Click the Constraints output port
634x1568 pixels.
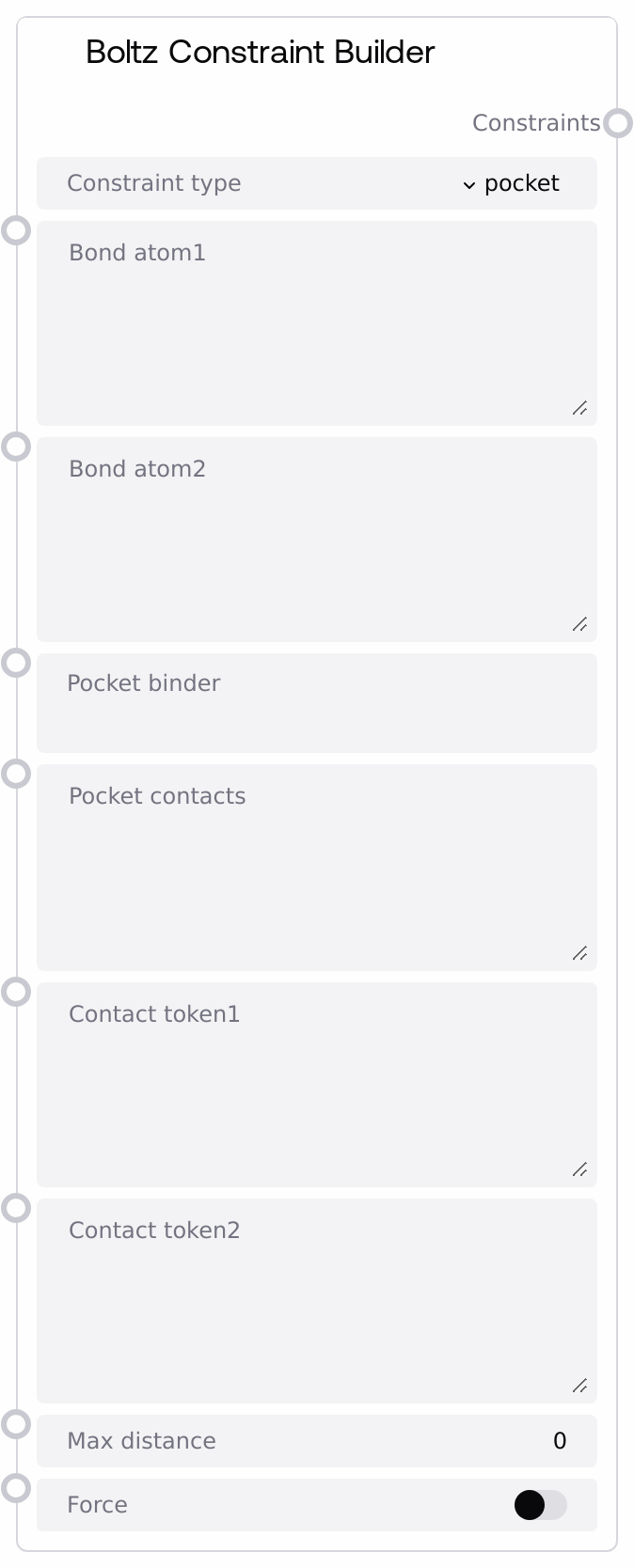tap(618, 123)
